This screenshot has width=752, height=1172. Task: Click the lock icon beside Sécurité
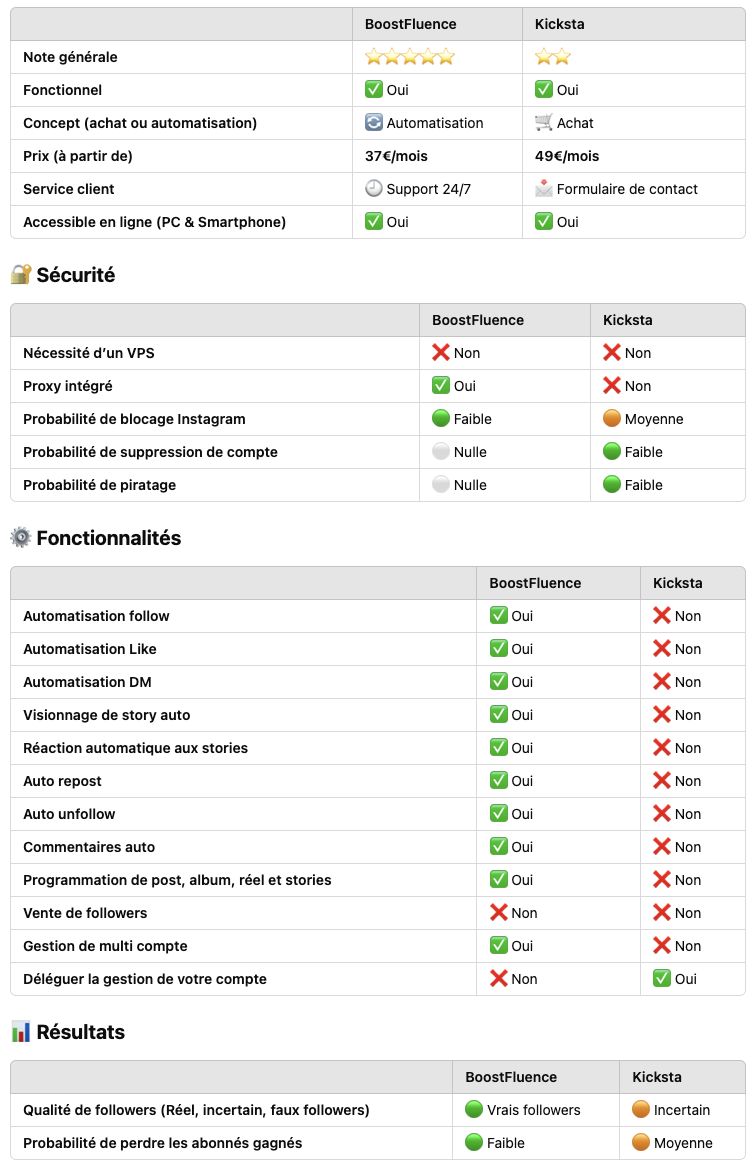point(21,274)
